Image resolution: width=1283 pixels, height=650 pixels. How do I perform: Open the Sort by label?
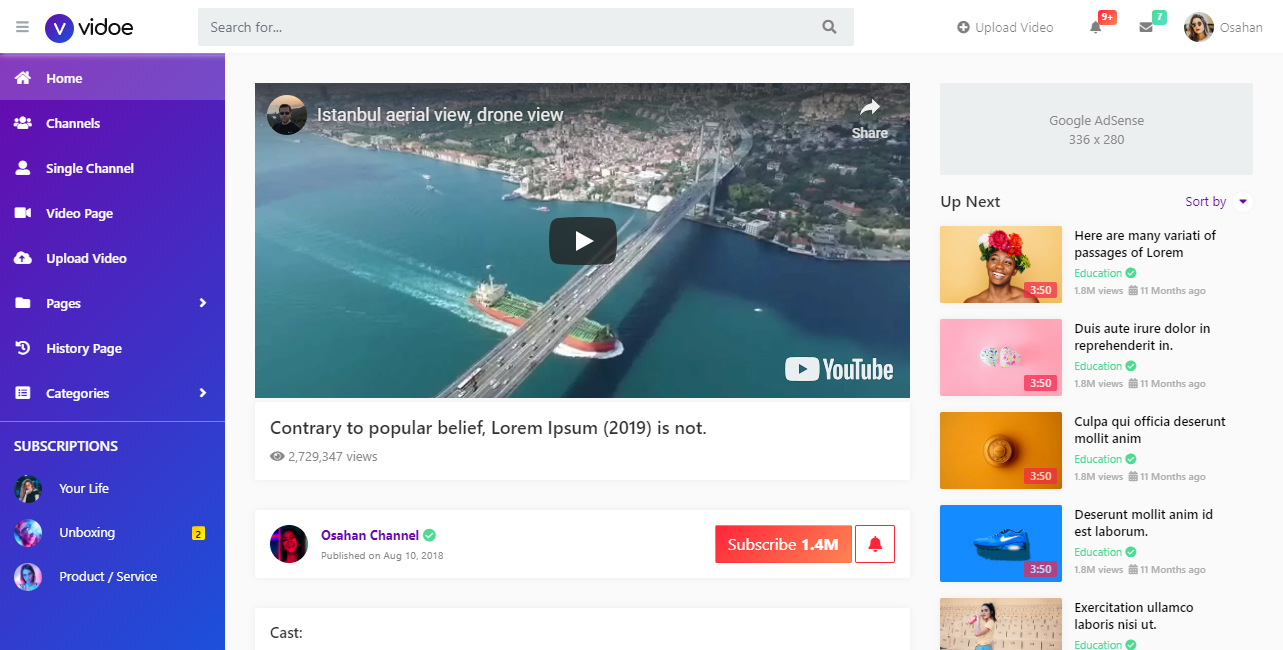click(1205, 201)
